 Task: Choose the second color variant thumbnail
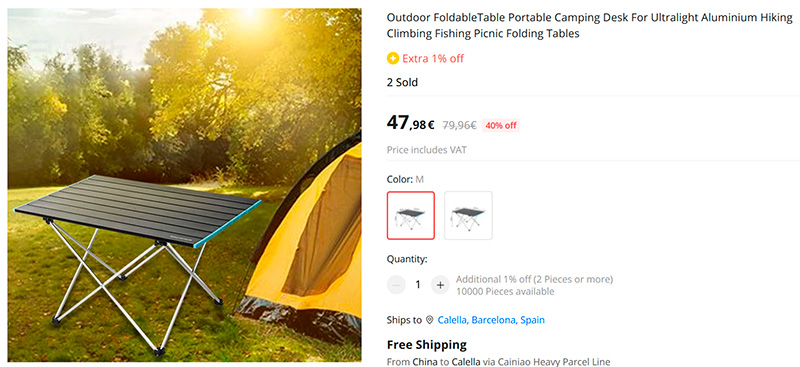click(x=468, y=215)
